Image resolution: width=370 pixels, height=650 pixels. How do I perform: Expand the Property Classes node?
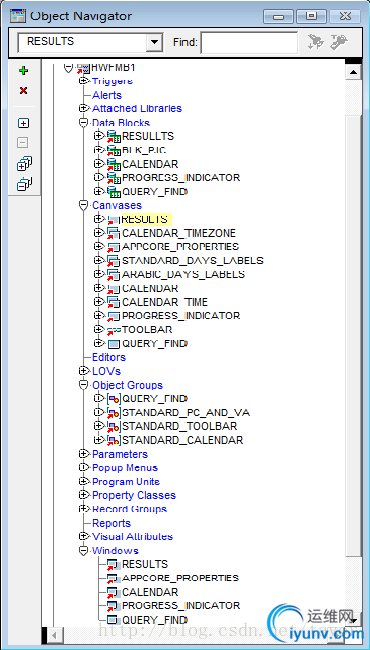84,495
